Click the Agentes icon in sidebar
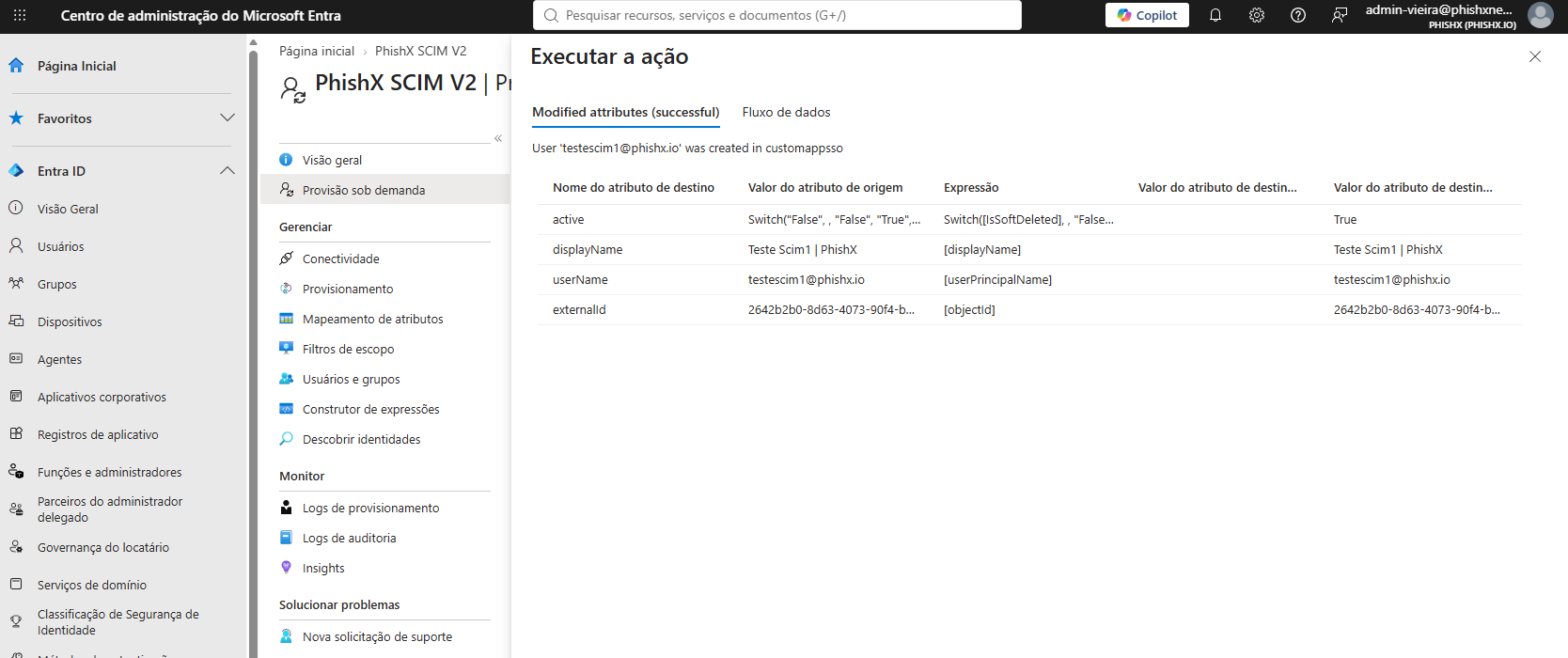 coord(16,358)
